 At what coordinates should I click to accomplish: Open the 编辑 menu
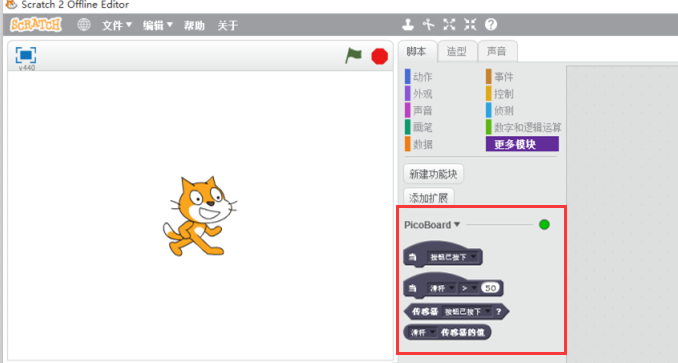(x=157, y=25)
